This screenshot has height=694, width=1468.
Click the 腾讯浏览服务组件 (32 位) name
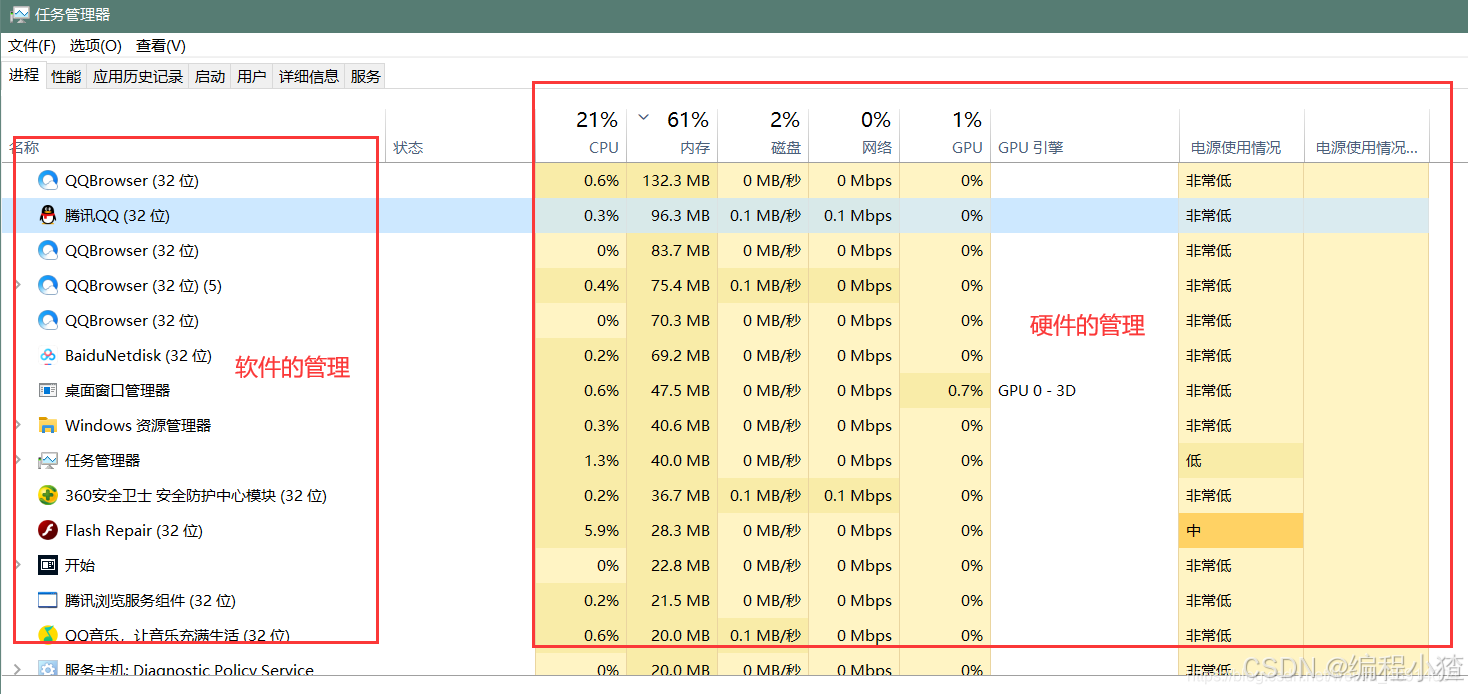(150, 601)
